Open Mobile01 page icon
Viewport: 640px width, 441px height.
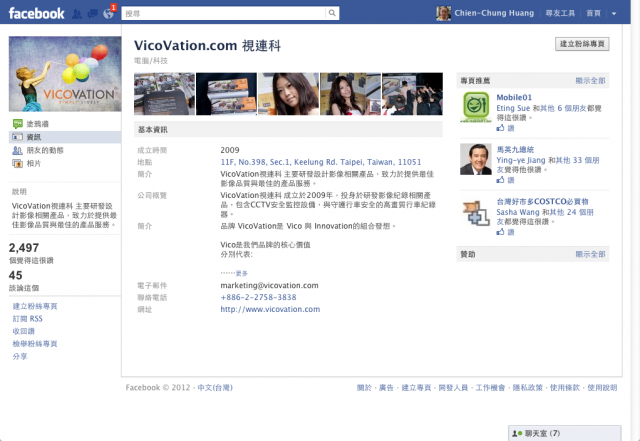point(476,107)
